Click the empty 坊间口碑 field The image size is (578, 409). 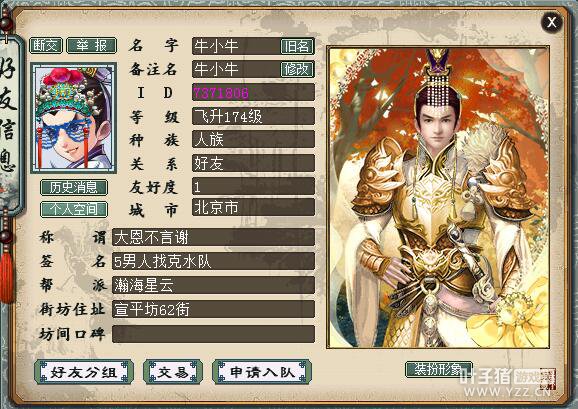213,334
